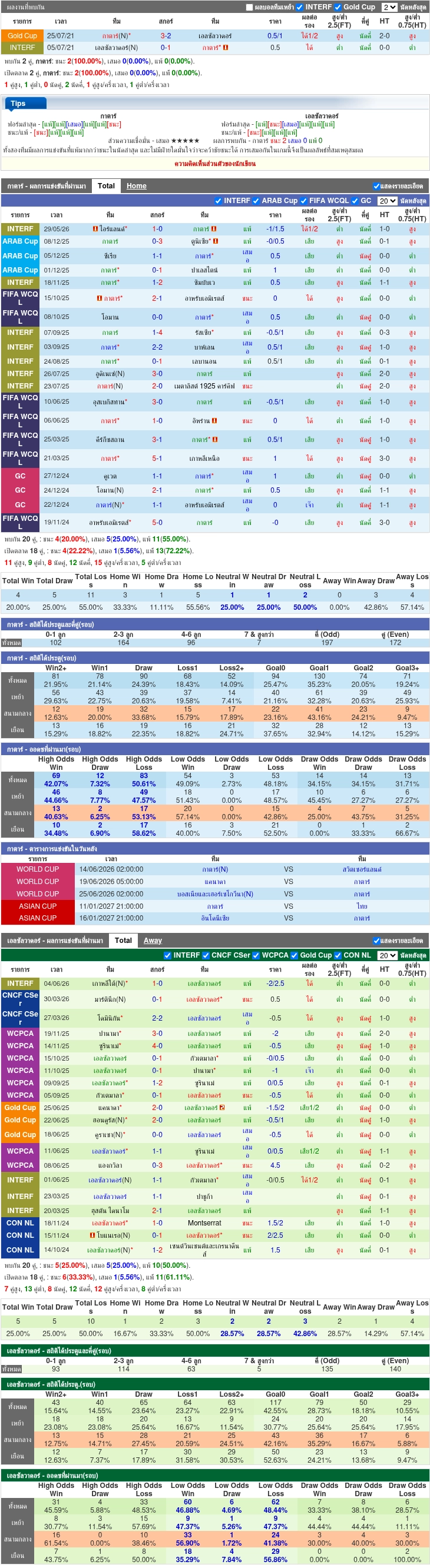Switch to the Away tab for เอลซัลวาดอร์
430x1568 pixels.
pos(153,941)
